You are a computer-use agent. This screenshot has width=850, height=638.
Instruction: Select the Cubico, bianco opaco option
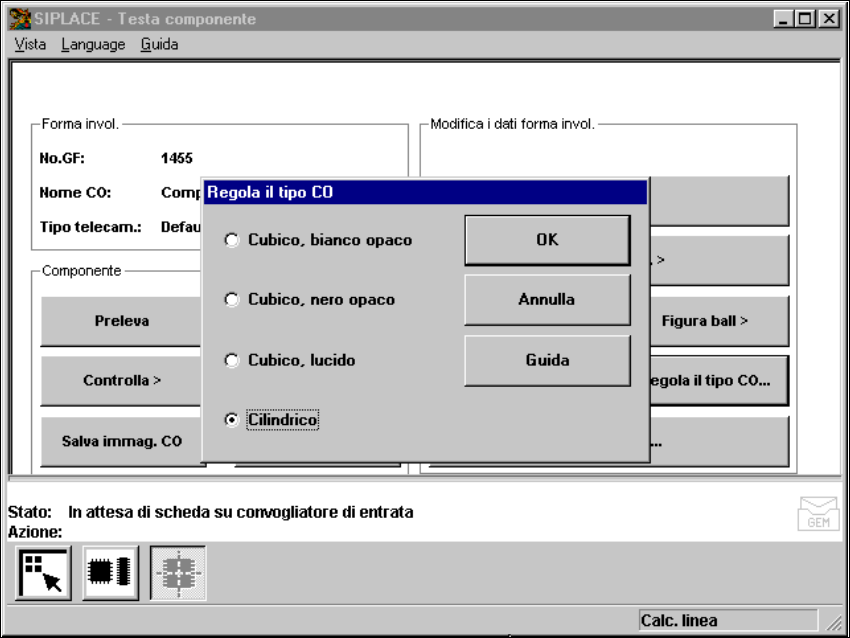232,240
